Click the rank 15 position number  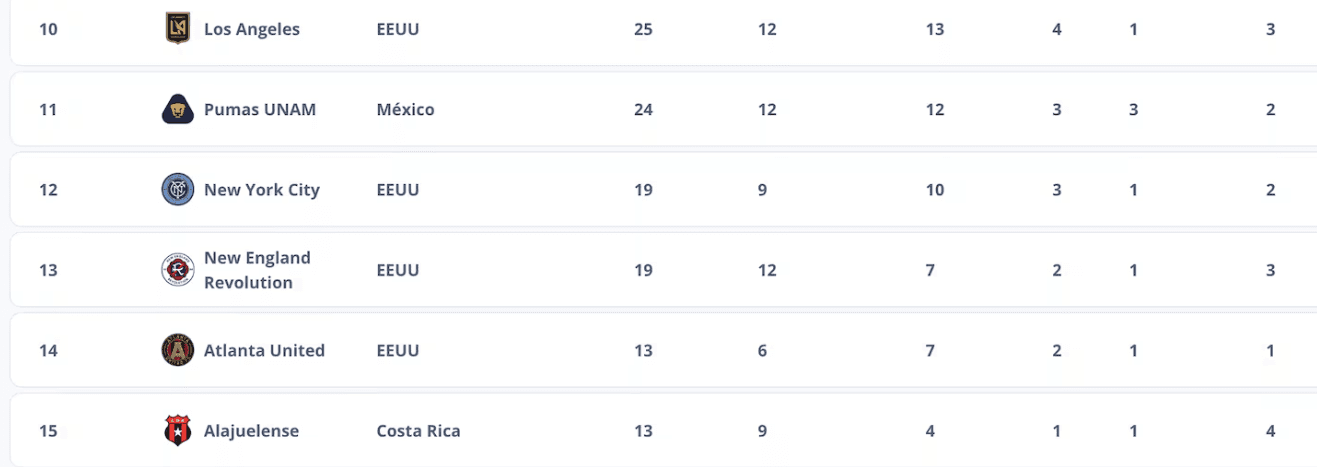click(48, 431)
